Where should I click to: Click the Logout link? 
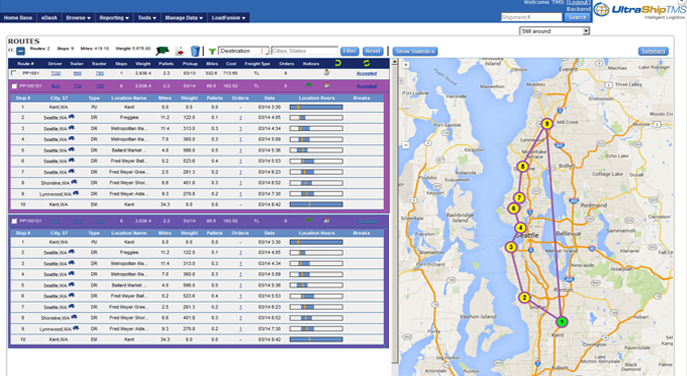(578, 3)
